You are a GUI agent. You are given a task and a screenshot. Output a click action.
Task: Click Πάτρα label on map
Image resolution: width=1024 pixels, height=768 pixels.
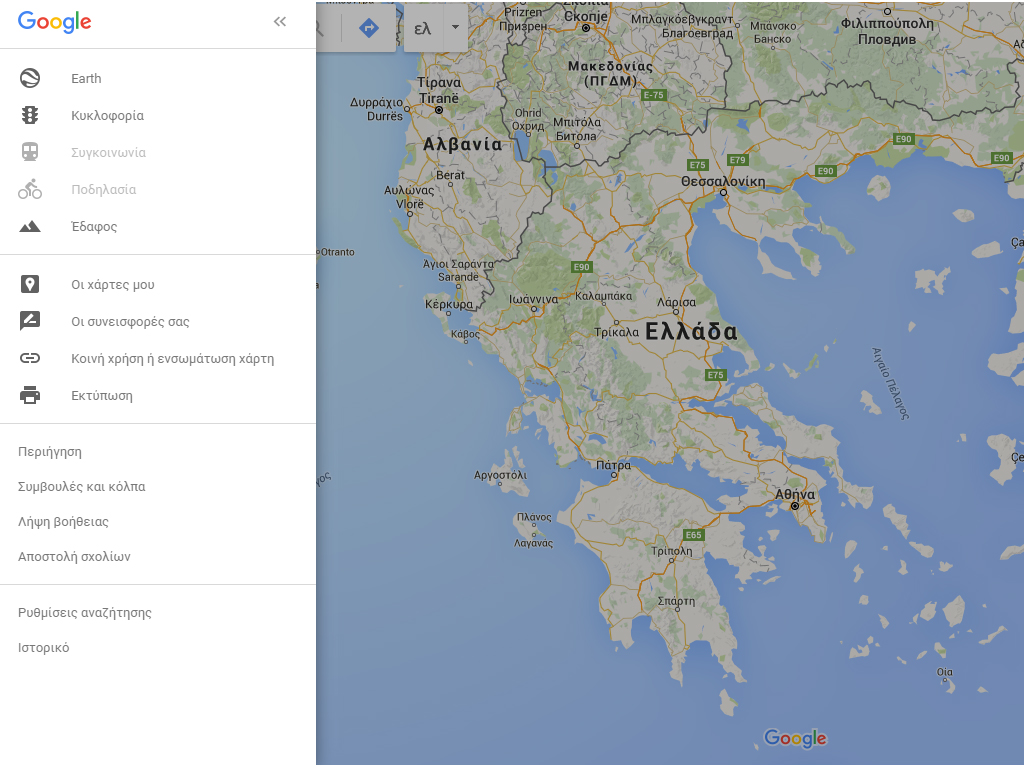613,465
